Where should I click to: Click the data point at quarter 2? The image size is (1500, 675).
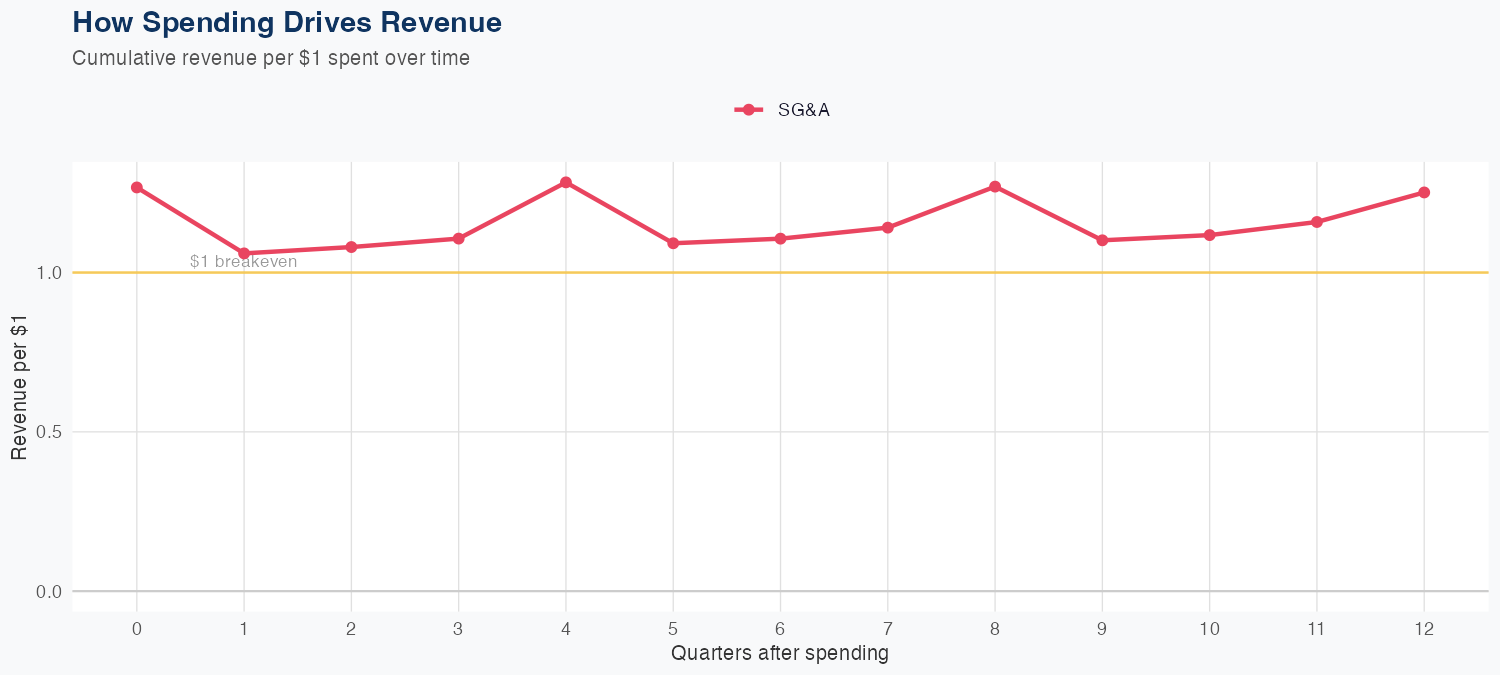pos(351,247)
